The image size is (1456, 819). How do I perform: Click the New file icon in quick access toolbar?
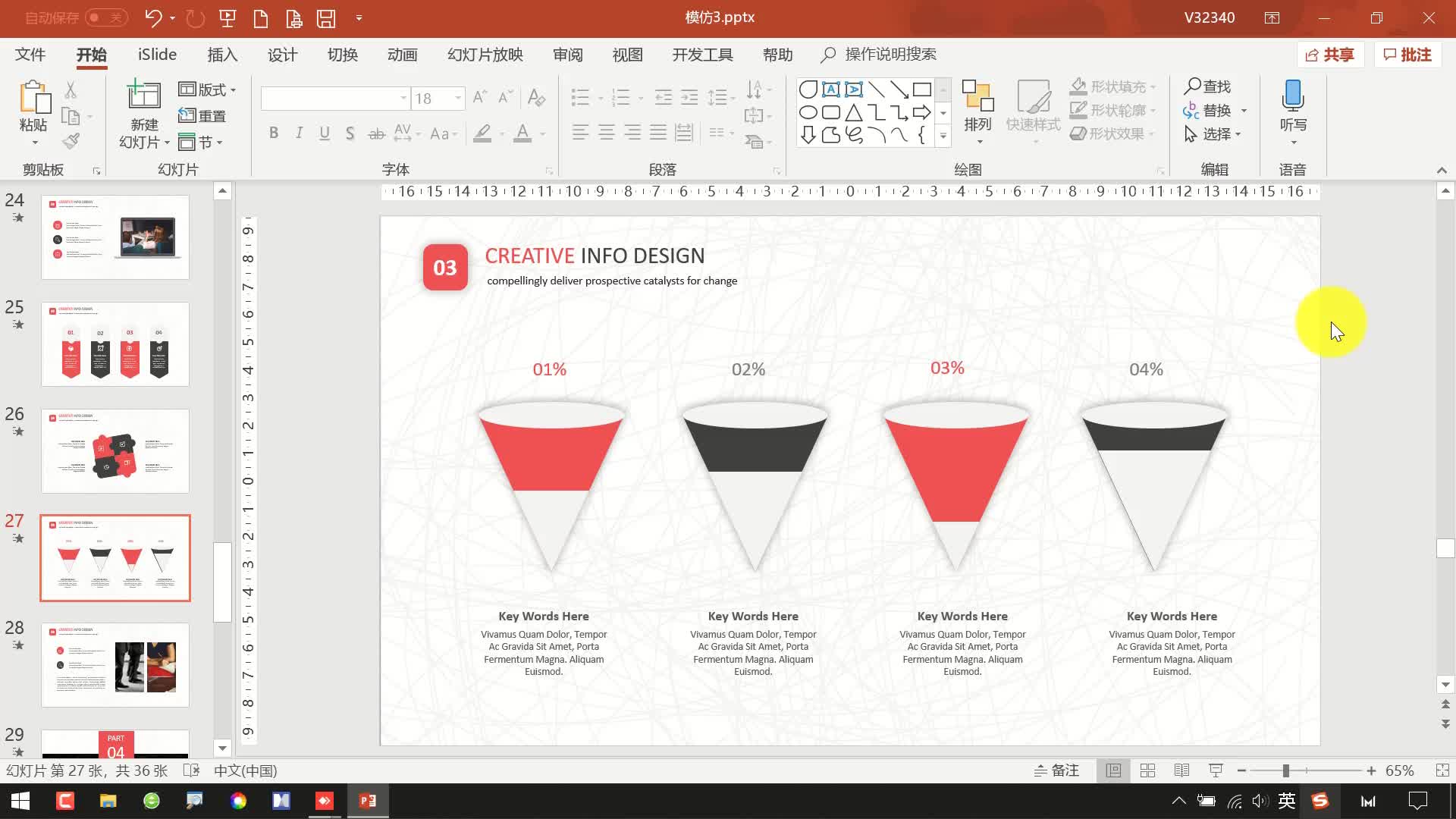261,18
